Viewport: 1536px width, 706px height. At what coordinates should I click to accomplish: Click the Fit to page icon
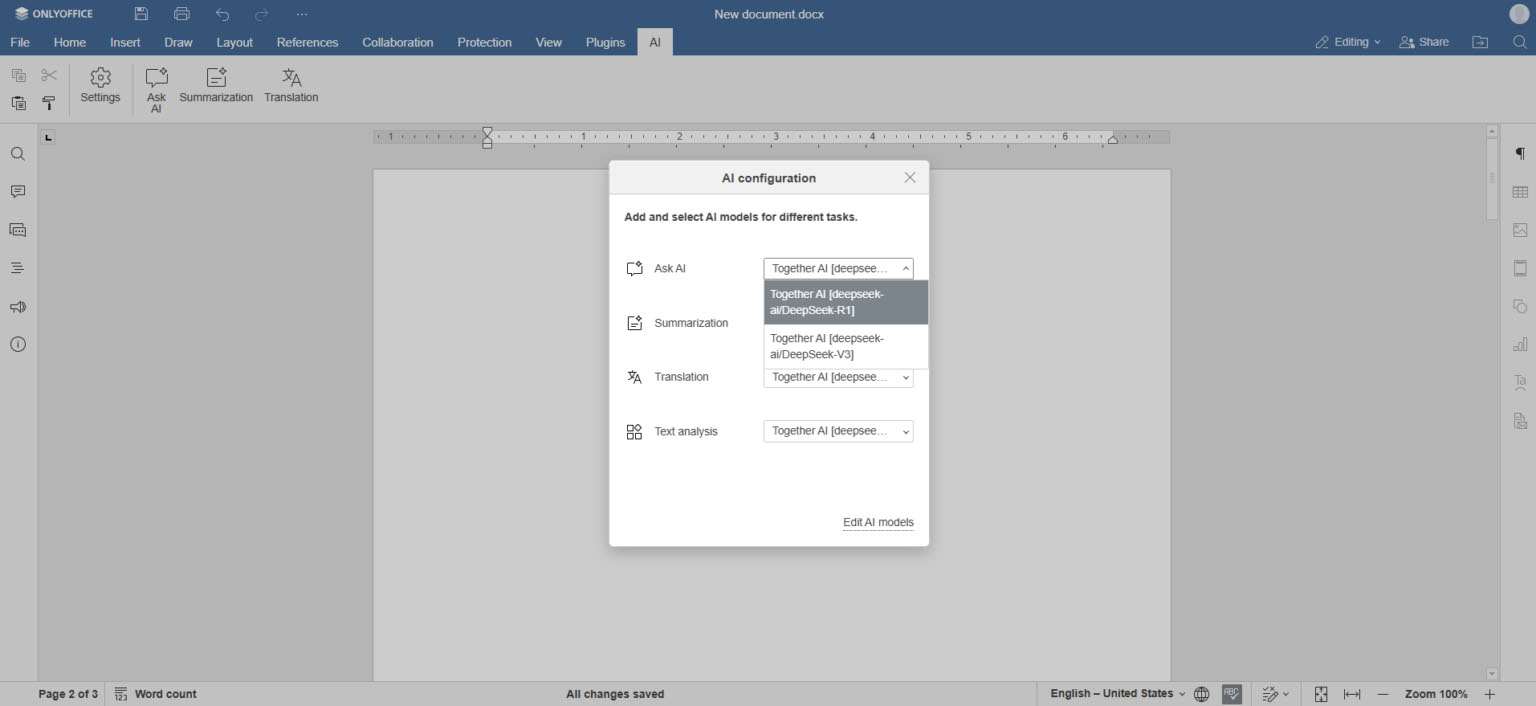[x=1321, y=694]
